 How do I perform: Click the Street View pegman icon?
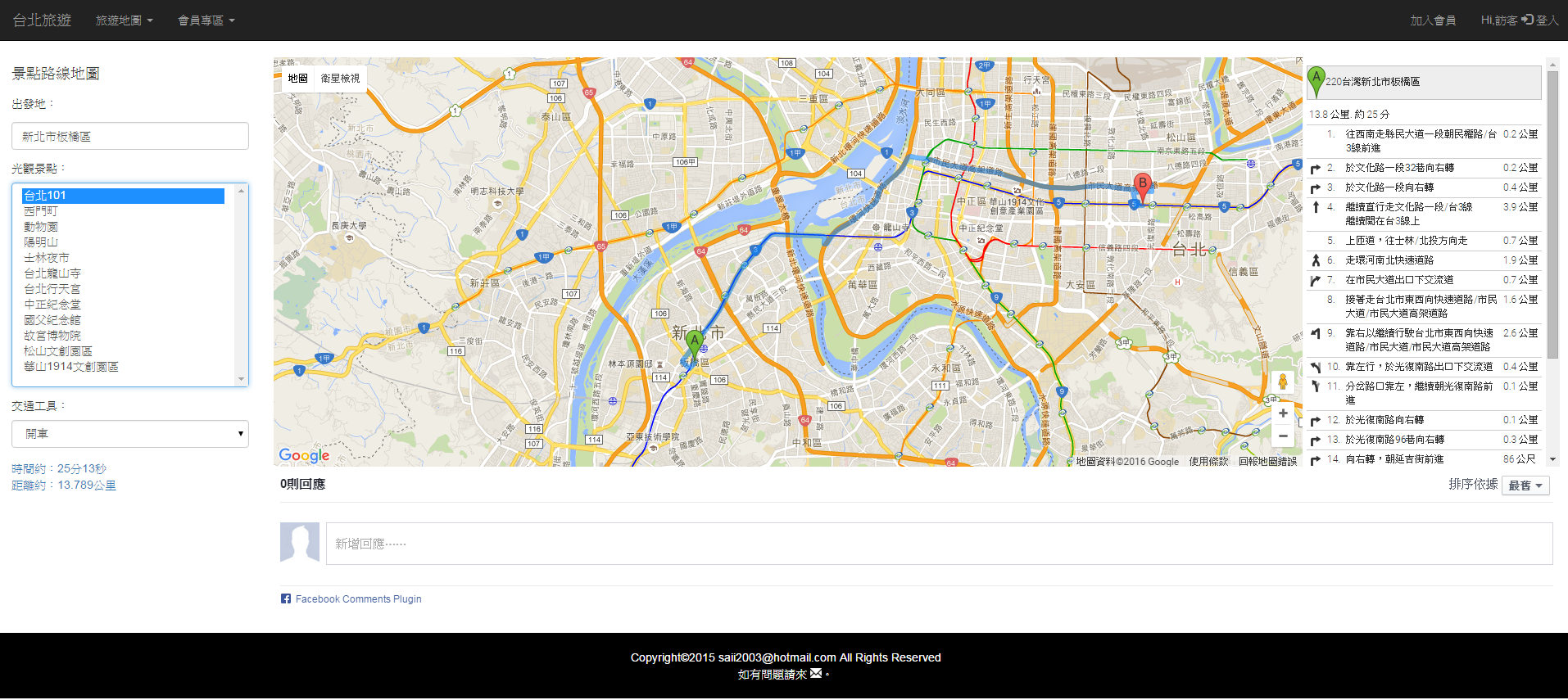[1282, 382]
